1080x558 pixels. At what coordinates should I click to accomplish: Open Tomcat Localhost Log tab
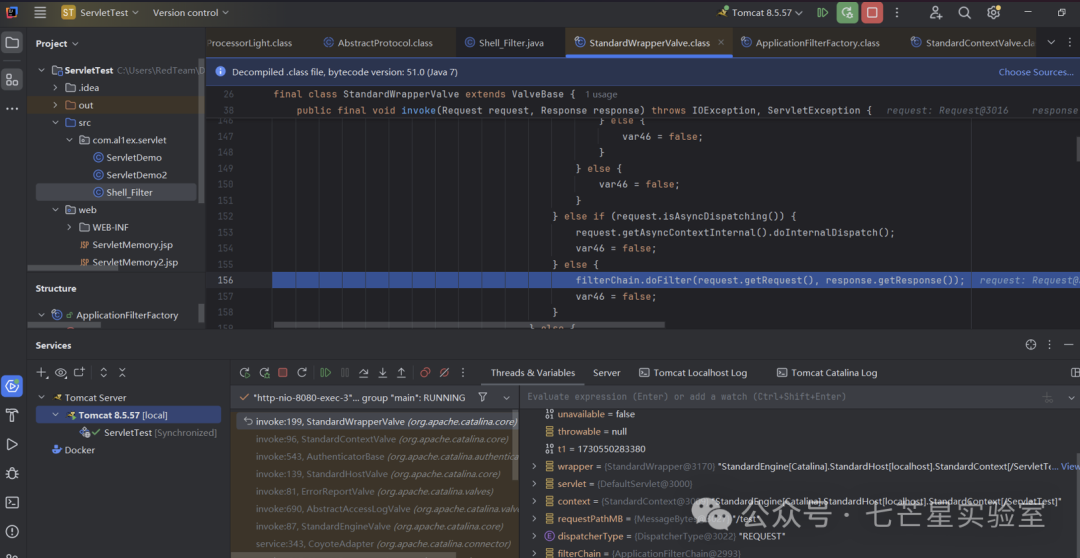tap(693, 373)
